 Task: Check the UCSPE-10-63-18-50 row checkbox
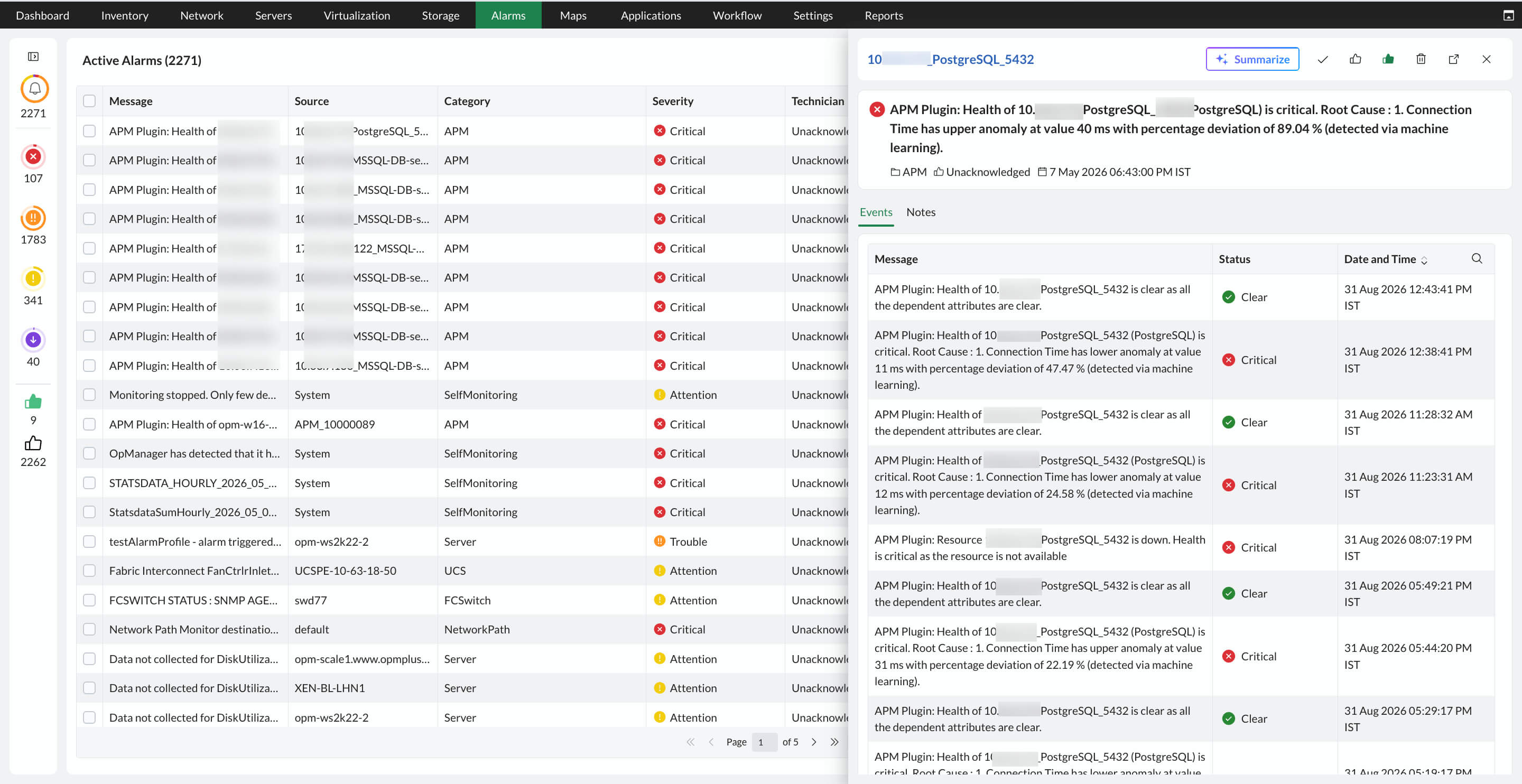(x=89, y=571)
